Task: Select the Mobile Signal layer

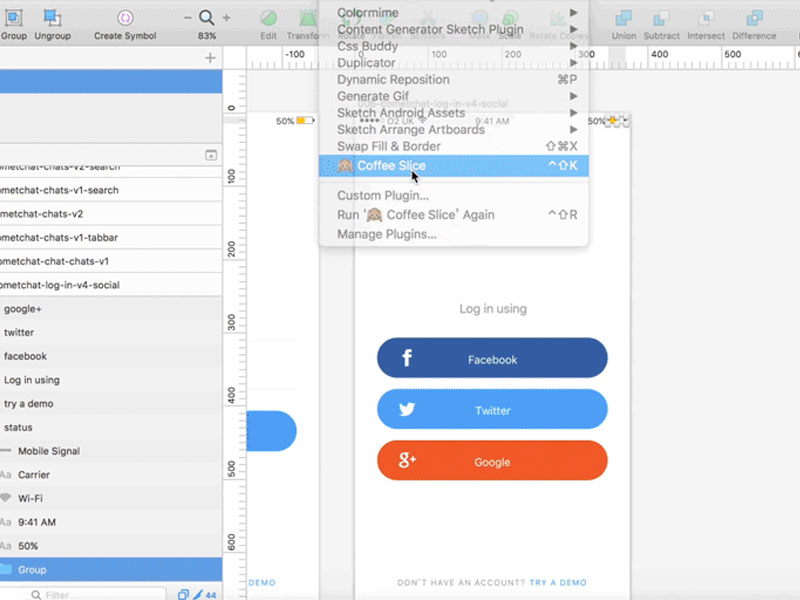Action: pyautogui.click(x=111, y=451)
